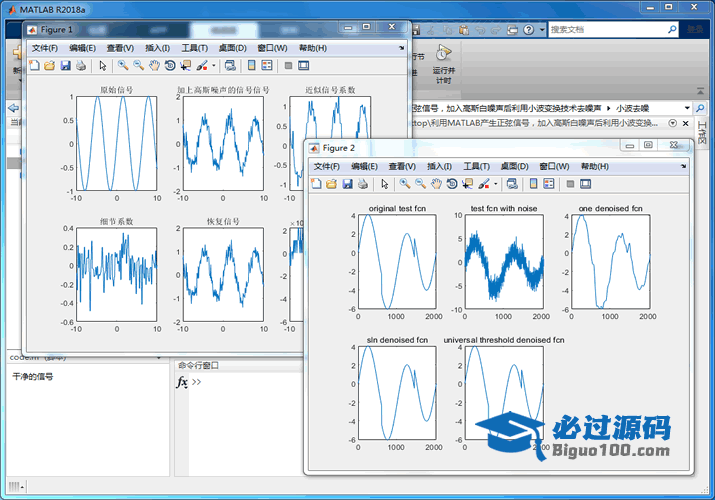Screen dimensions: 715x500
Task: Click 运行并计时 run and time button
Action: [444, 64]
